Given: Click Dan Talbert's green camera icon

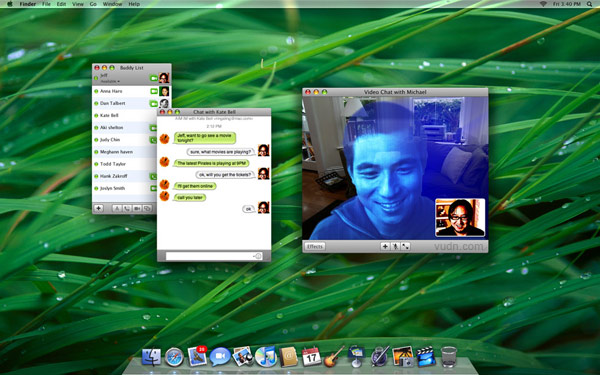Looking at the screenshot, I should pos(153,103).
